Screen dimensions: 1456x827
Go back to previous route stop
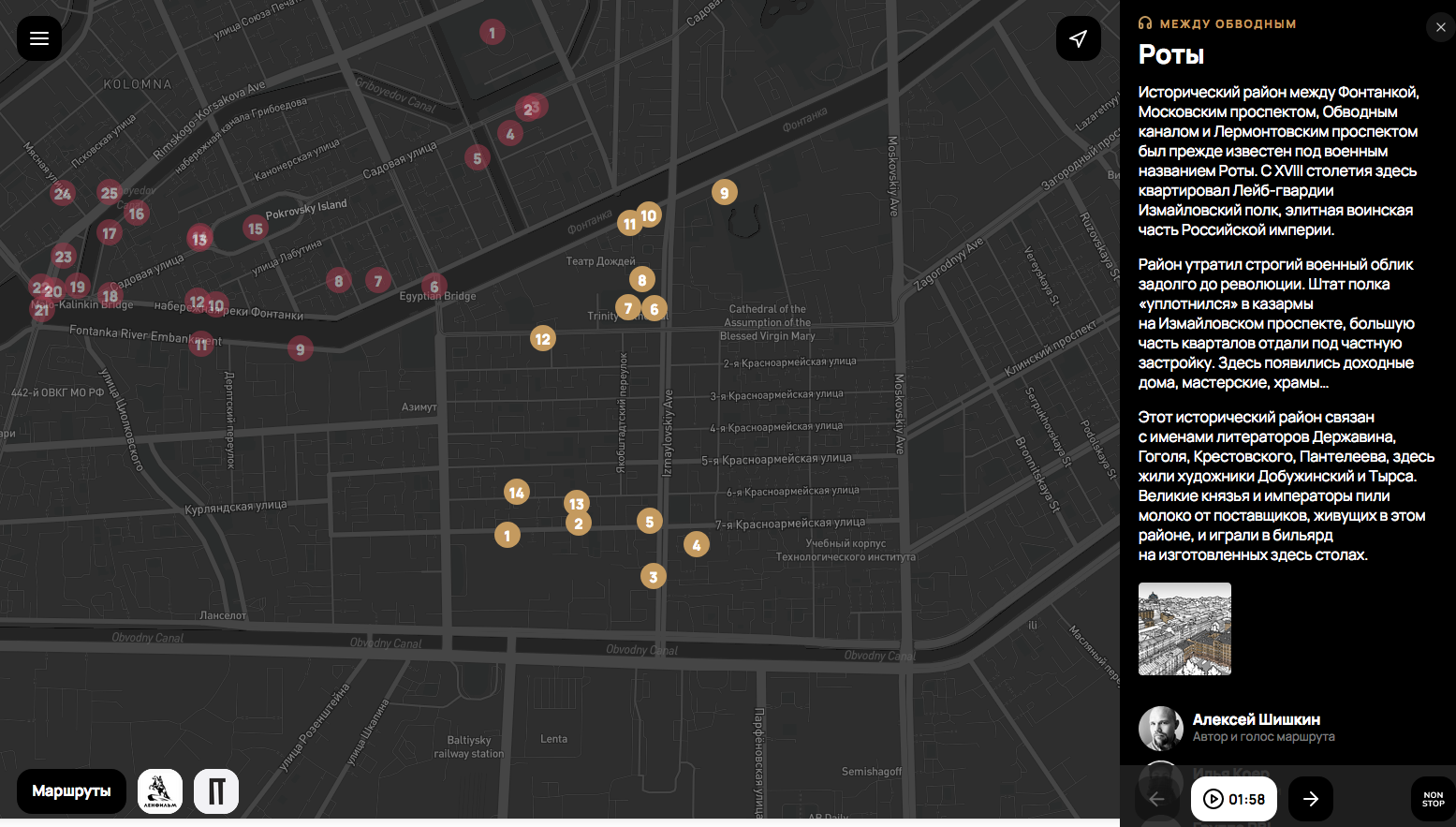(x=1156, y=799)
